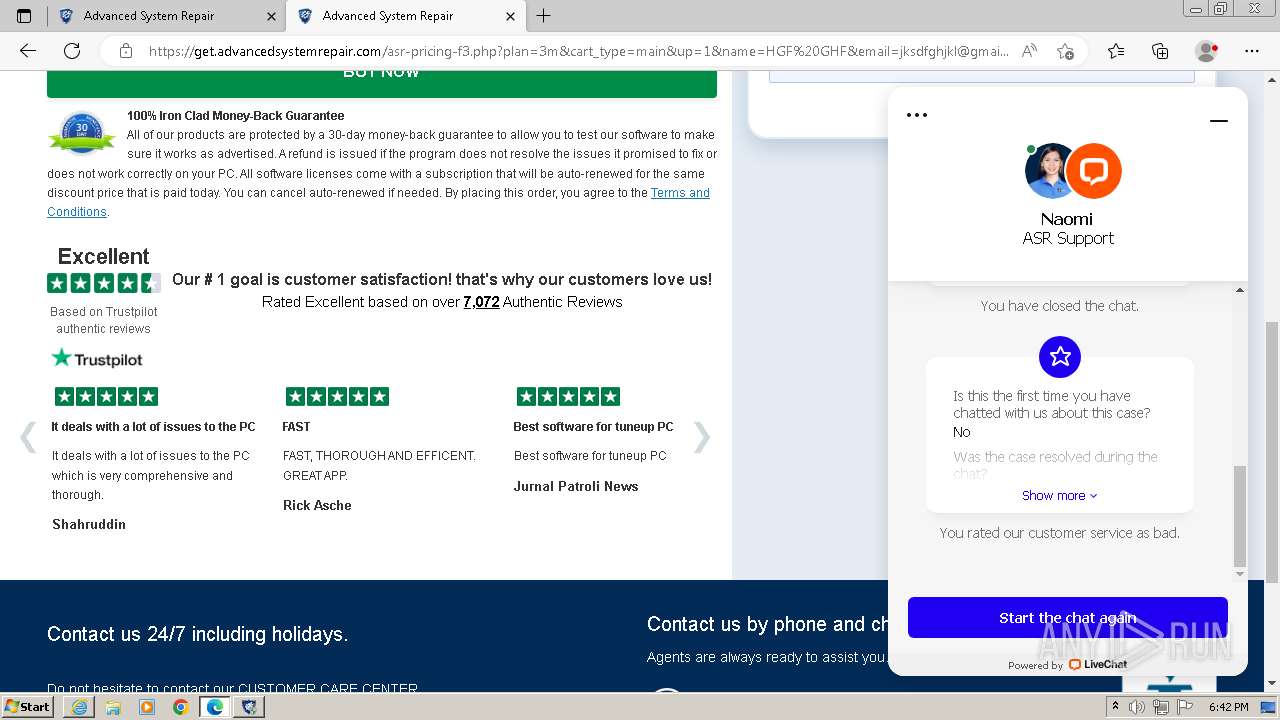Click the Excellent Trustpilot star rating
Image resolution: width=1280 pixels, height=720 pixels.
tap(104, 283)
